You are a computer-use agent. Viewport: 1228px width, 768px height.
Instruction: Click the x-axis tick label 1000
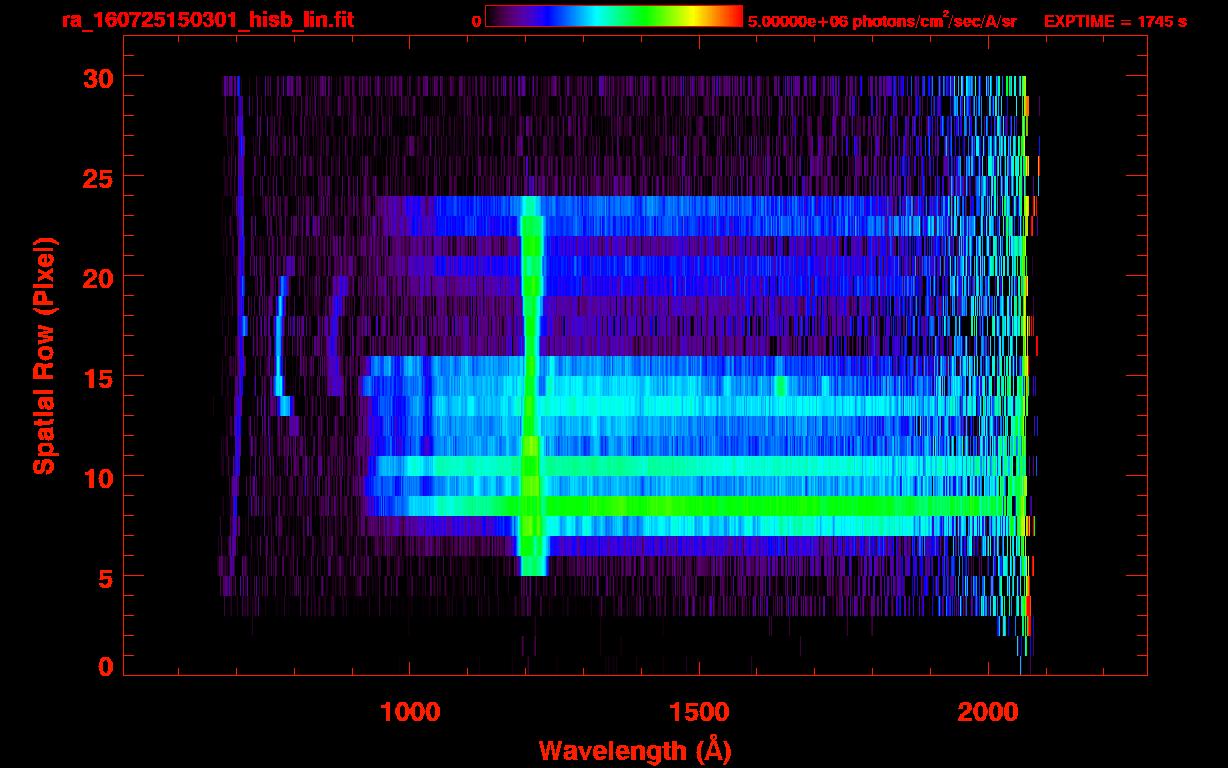point(410,711)
